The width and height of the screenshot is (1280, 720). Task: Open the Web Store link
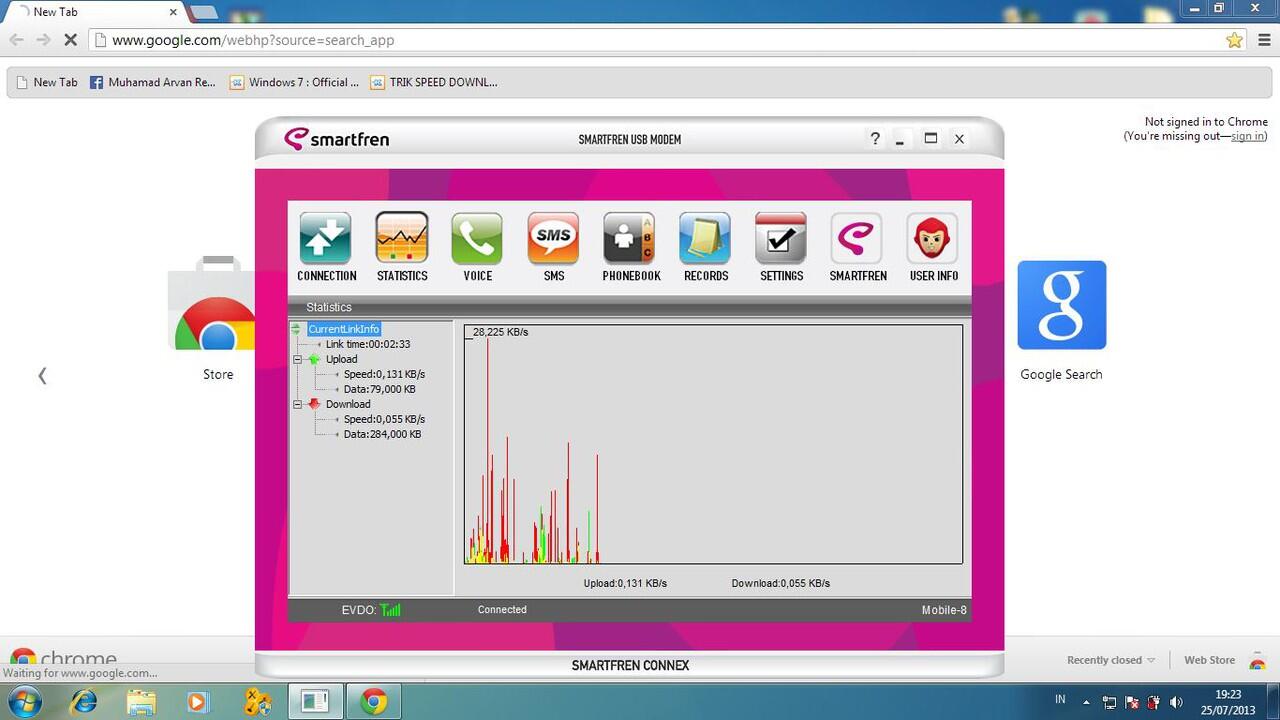pyautogui.click(x=1209, y=660)
